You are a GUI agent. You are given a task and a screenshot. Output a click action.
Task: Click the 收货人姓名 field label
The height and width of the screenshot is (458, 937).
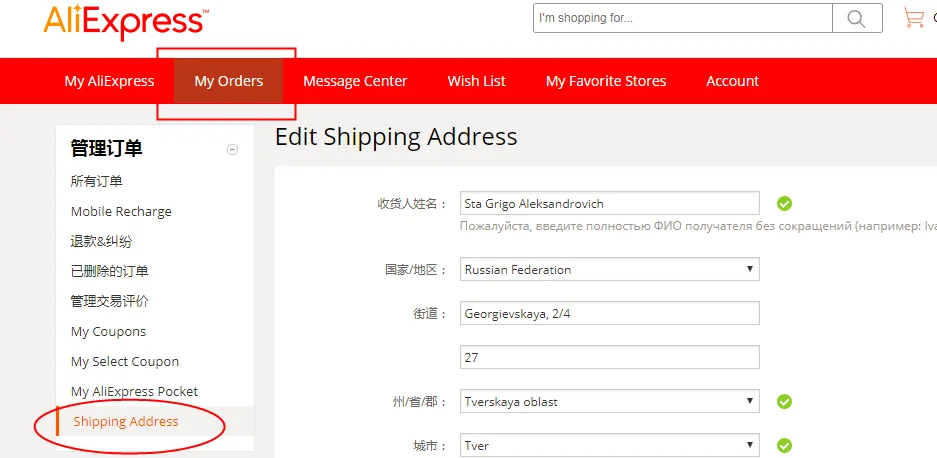412,204
